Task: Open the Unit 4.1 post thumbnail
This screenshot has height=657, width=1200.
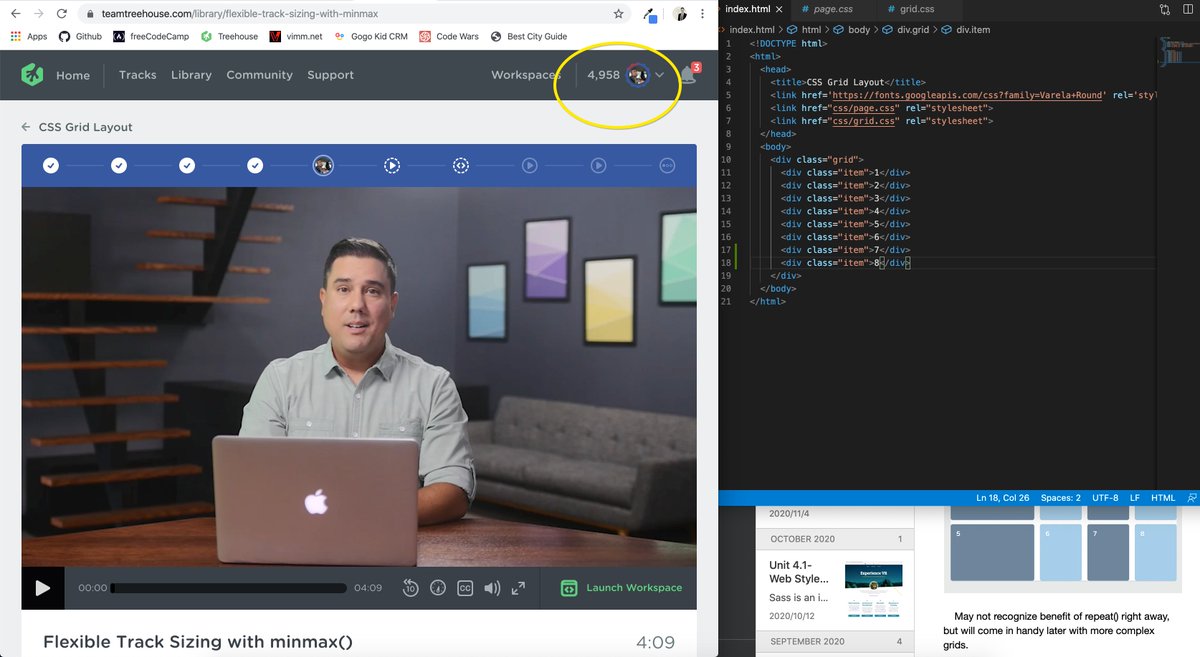Action: click(873, 590)
